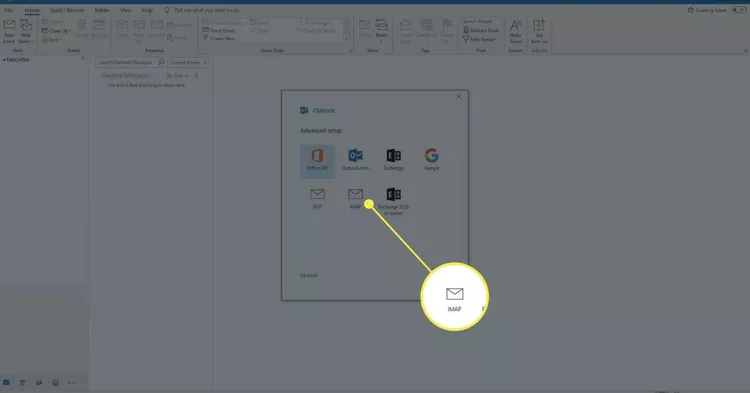Image resolution: width=750 pixels, height=393 pixels.
Task: Open the Rules dropdown
Action: (381, 31)
